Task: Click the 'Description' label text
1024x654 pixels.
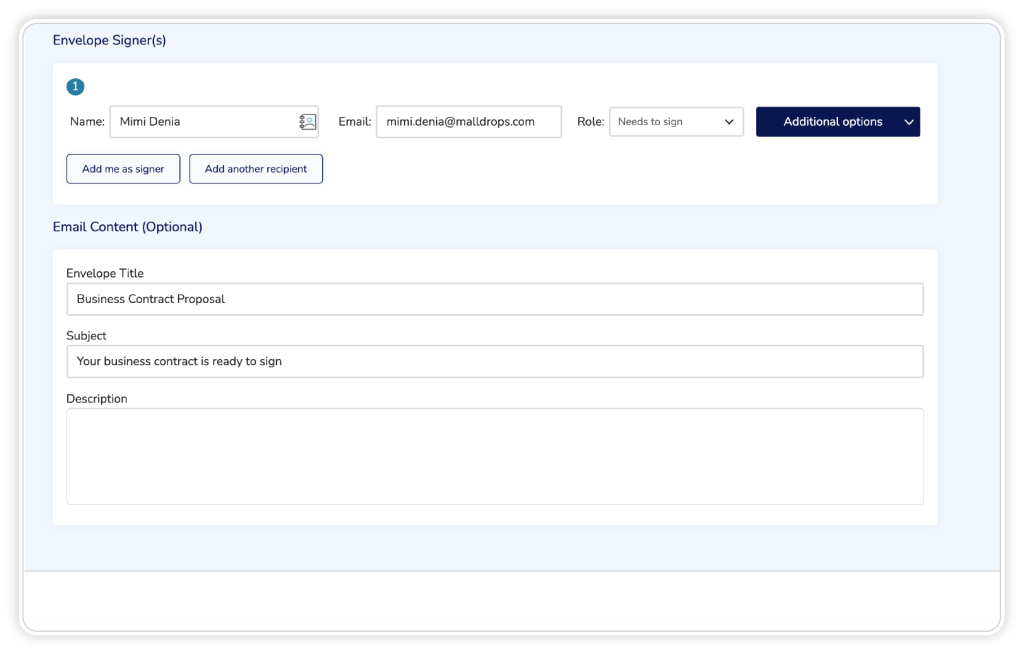Action: pos(97,399)
